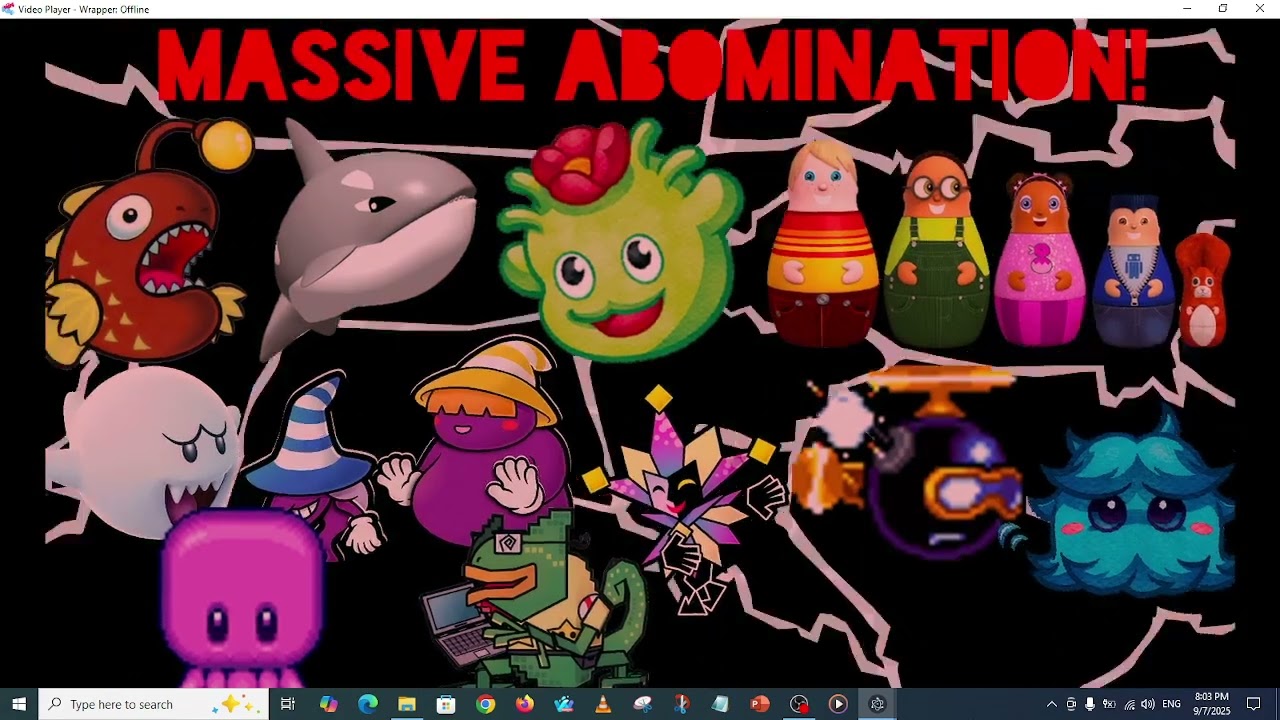The width and height of the screenshot is (1280, 720).
Task: Open the 8:03 PM clock and calendar
Action: (1211, 704)
